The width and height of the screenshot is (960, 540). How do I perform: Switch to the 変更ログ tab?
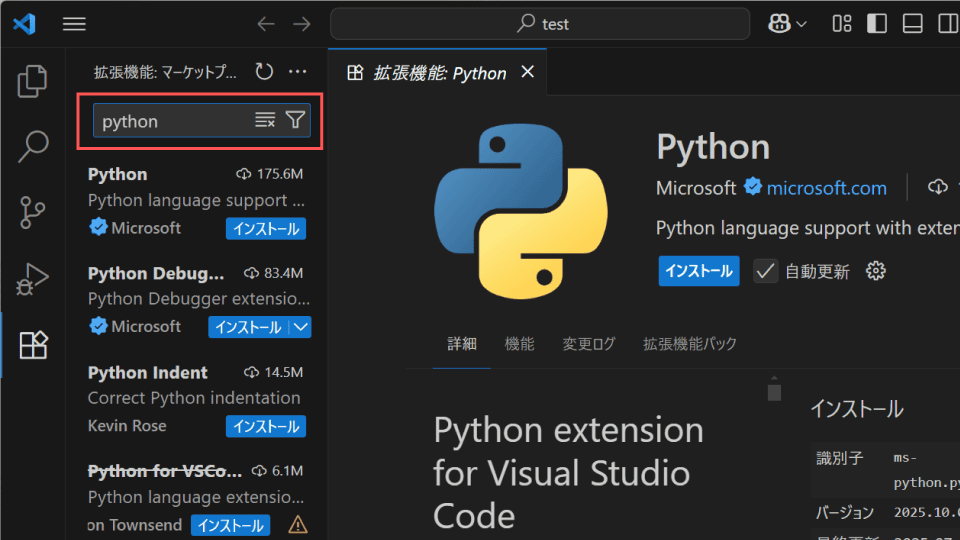588,344
